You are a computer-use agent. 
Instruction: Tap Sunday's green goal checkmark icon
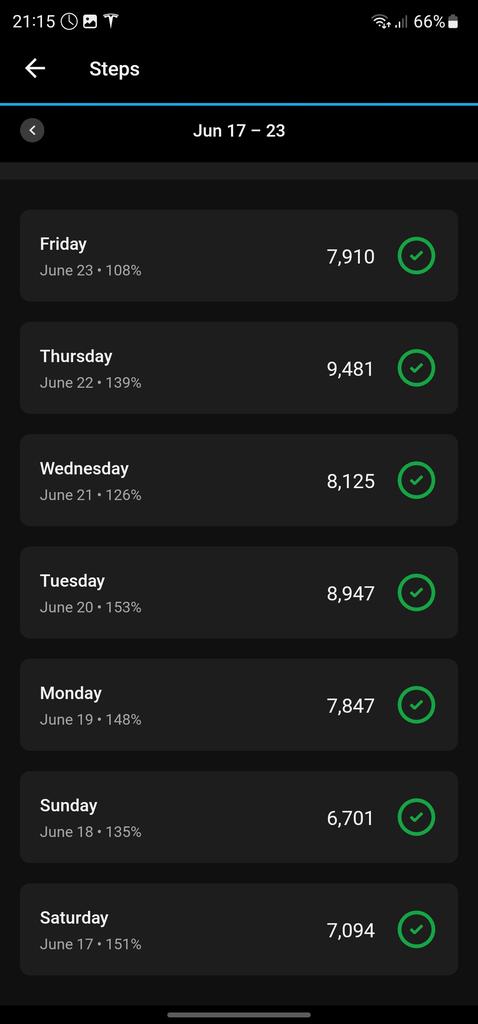pyautogui.click(x=416, y=817)
